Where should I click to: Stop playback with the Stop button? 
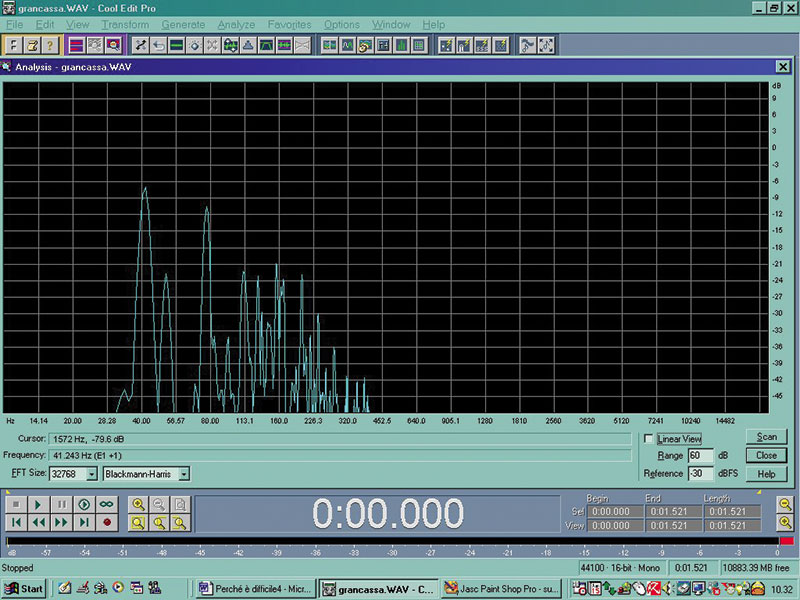click(16, 505)
